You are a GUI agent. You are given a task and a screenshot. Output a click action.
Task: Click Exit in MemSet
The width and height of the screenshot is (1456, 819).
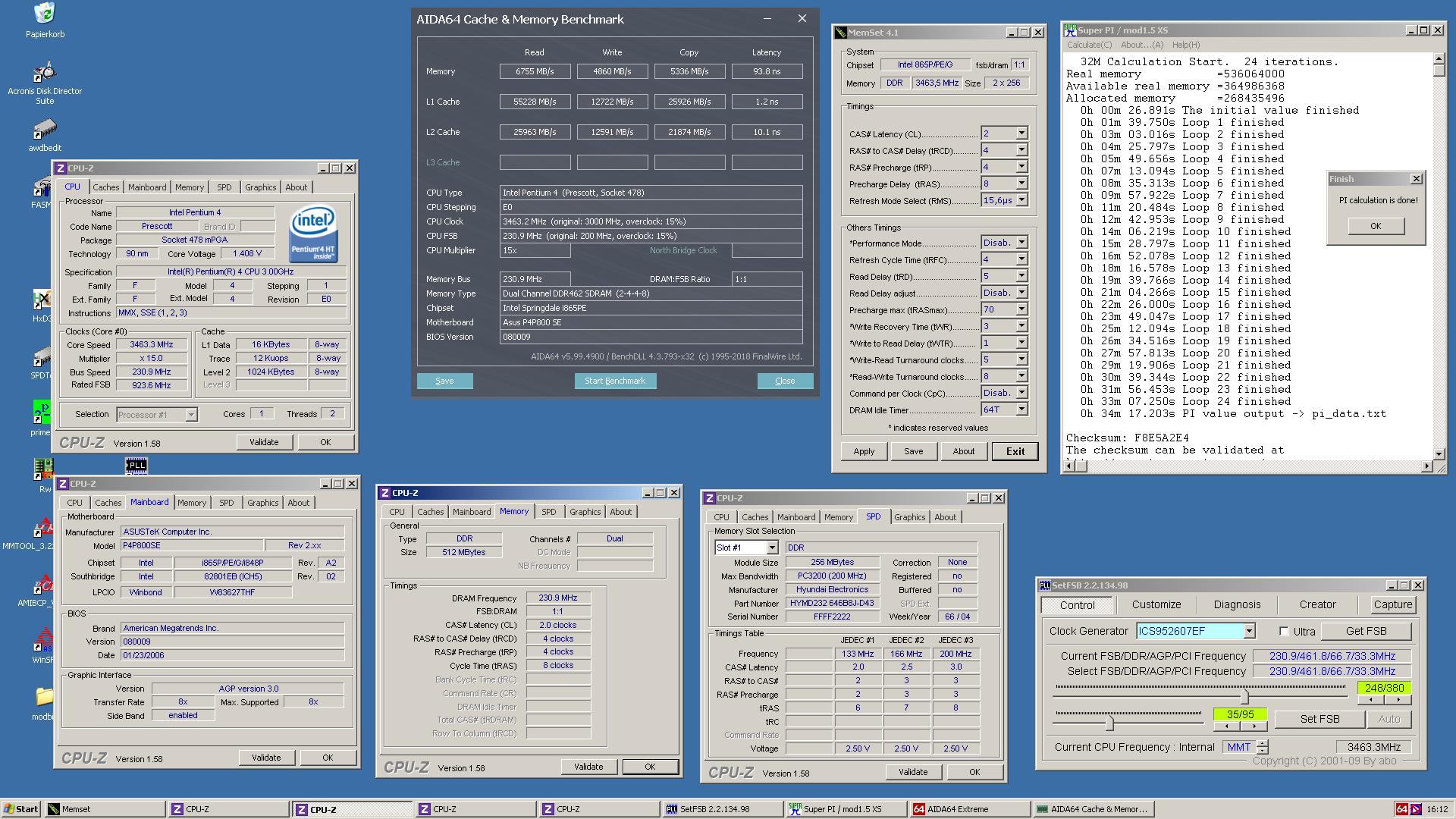pyautogui.click(x=1015, y=451)
